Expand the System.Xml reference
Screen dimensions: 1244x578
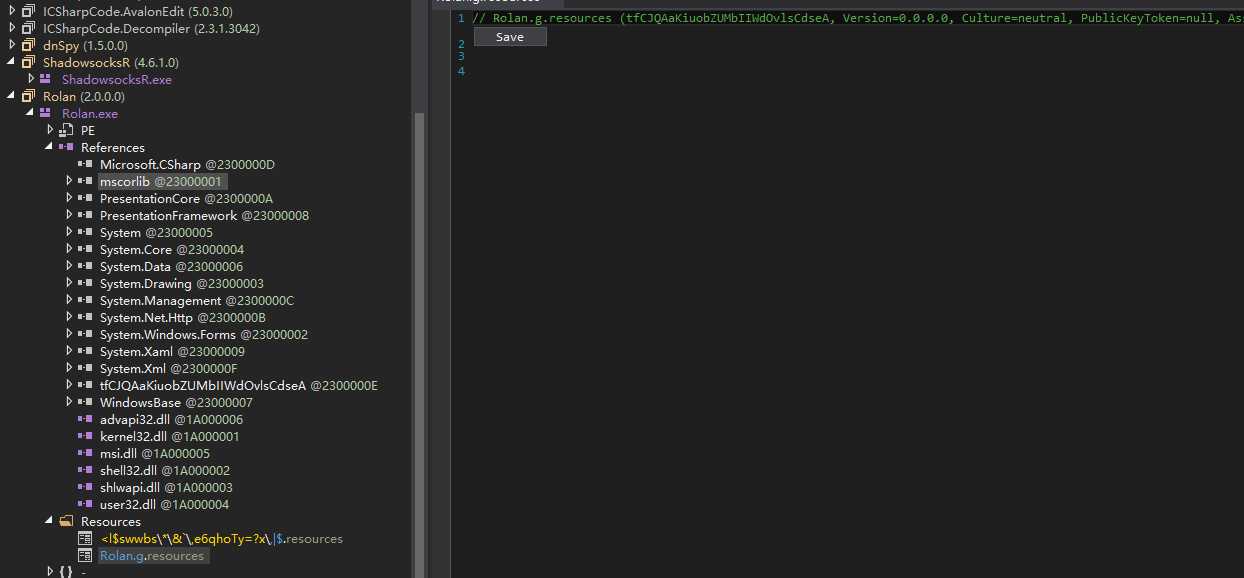(x=69, y=368)
